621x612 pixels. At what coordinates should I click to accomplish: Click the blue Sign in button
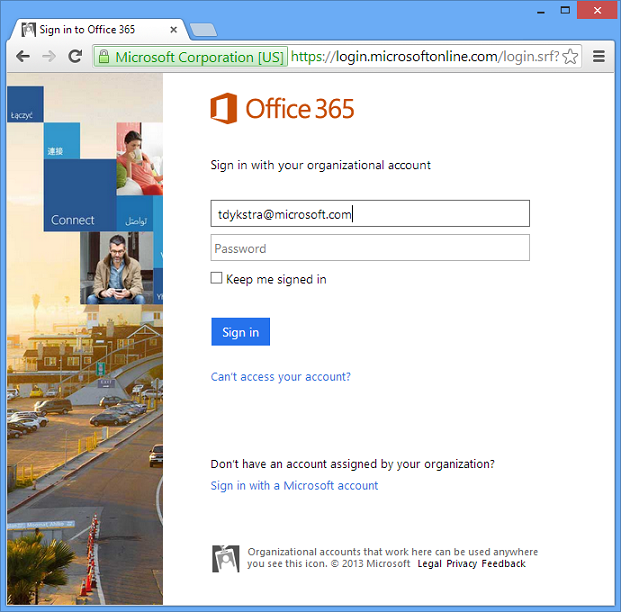[x=240, y=332]
